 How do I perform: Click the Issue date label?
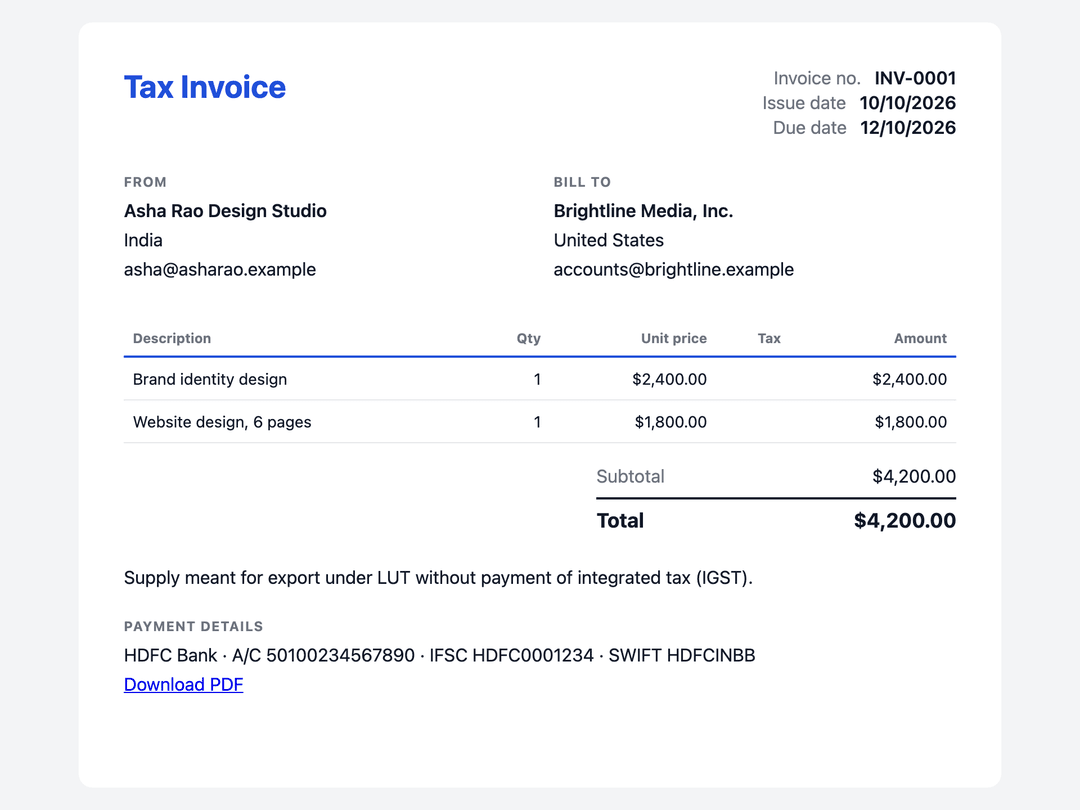coord(804,103)
